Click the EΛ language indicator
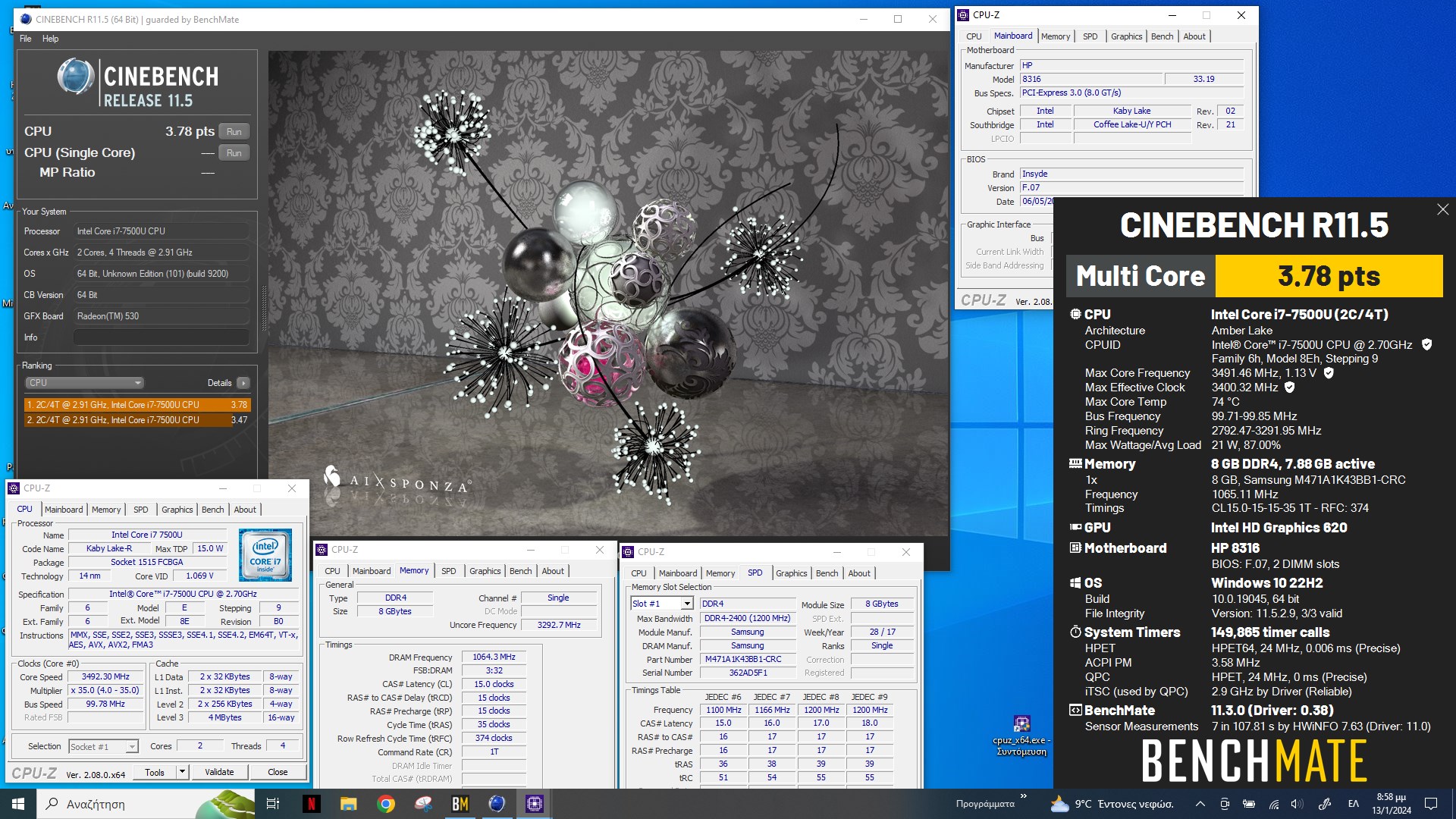1456x819 pixels. [x=1354, y=804]
